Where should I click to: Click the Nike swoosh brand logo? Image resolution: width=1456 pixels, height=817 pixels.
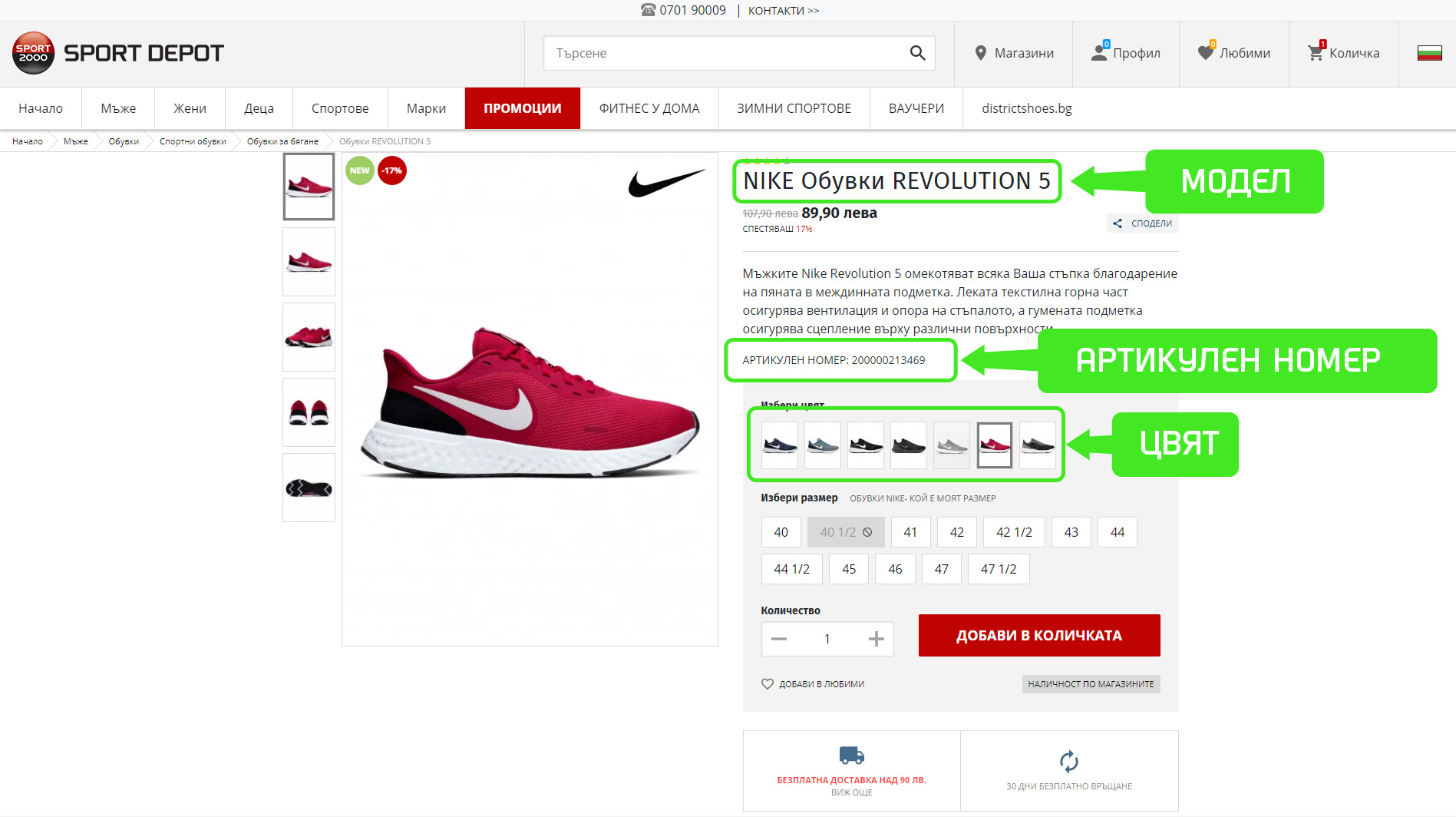pyautogui.click(x=666, y=184)
